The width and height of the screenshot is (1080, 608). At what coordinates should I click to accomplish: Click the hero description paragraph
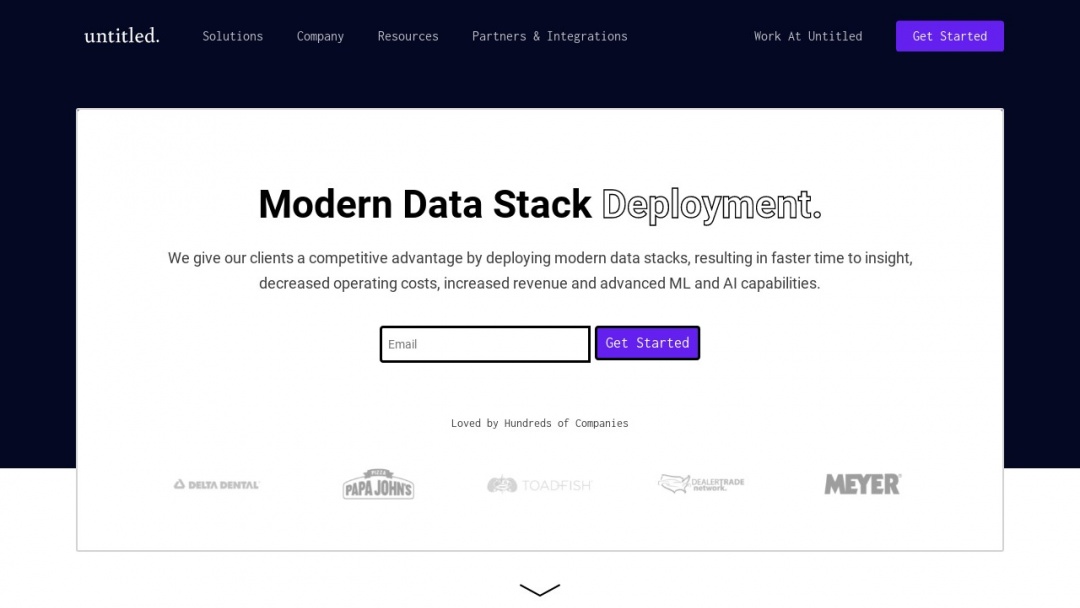point(540,270)
